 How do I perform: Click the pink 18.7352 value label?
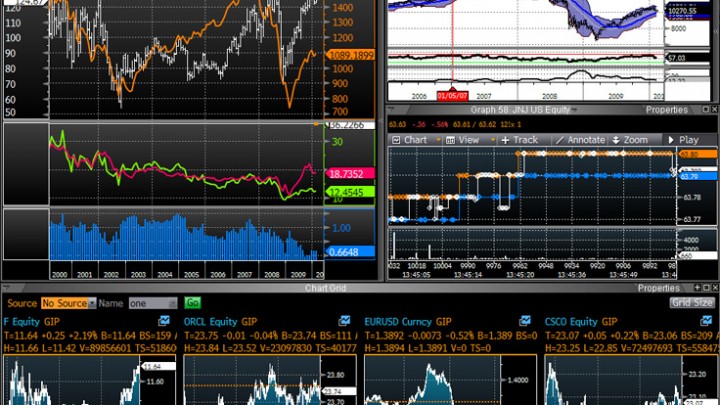(350, 174)
